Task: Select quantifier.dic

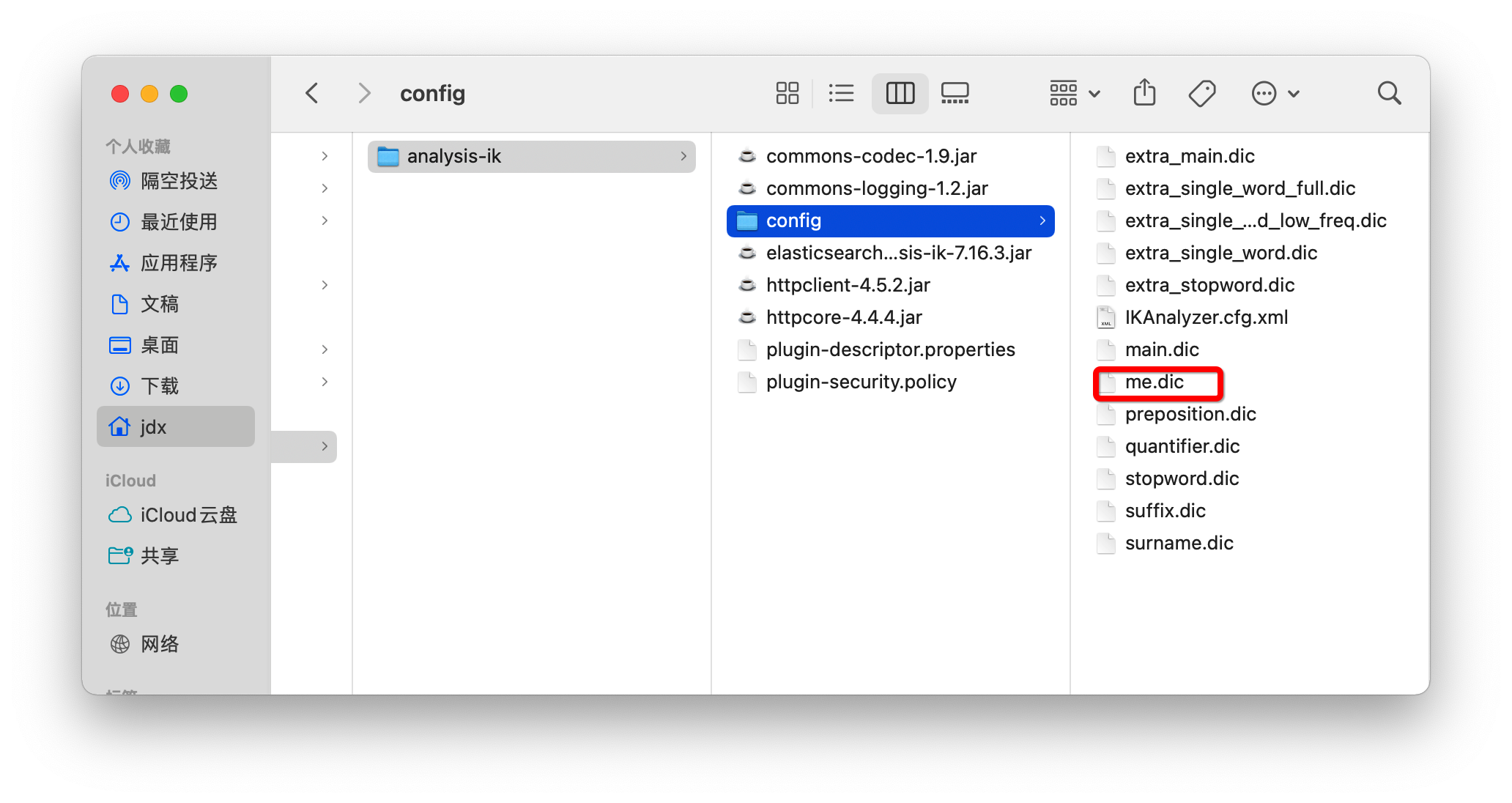Action: 1250,446
